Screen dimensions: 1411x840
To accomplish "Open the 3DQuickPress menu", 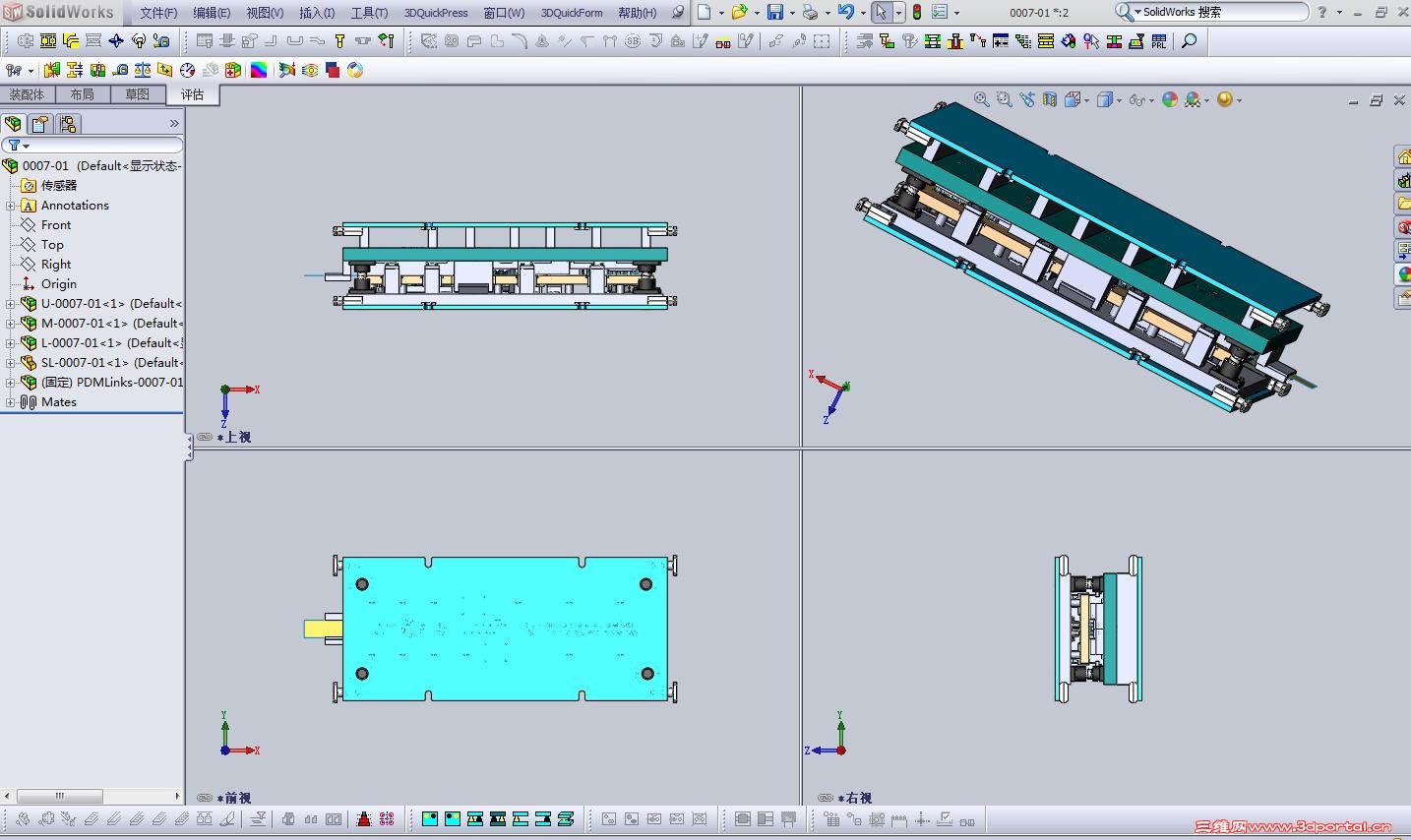I will [x=436, y=13].
